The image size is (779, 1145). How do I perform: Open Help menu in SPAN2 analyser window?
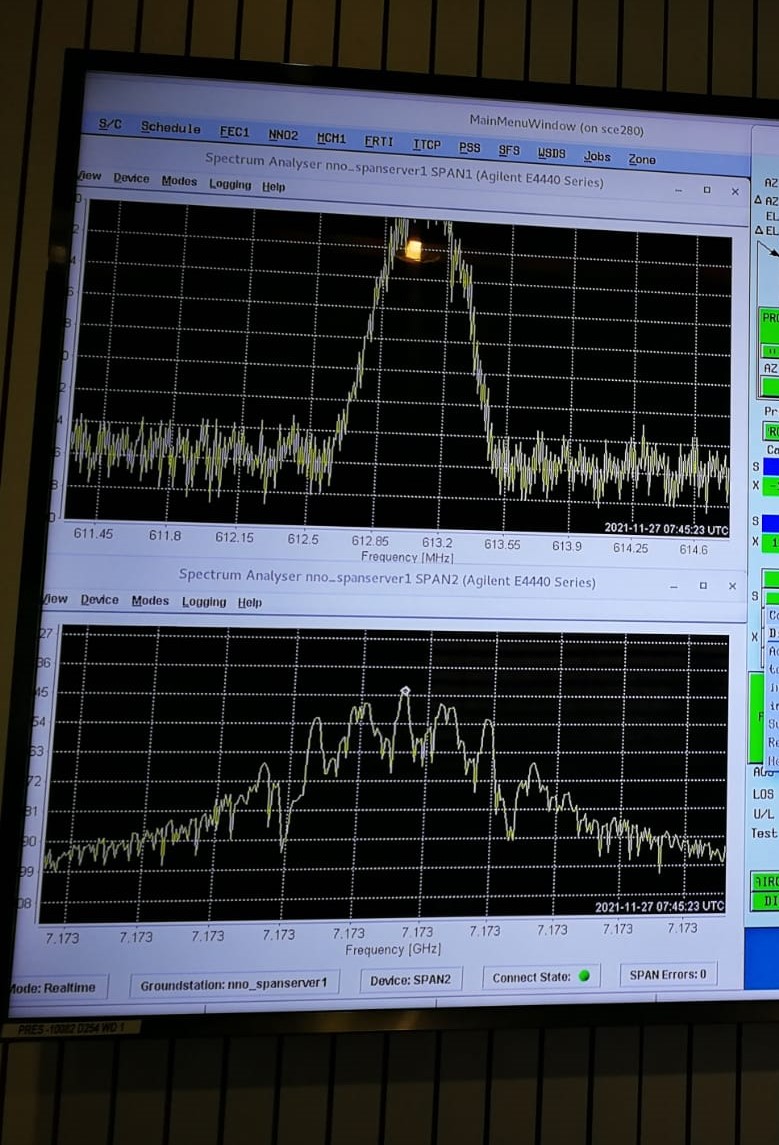(x=250, y=602)
